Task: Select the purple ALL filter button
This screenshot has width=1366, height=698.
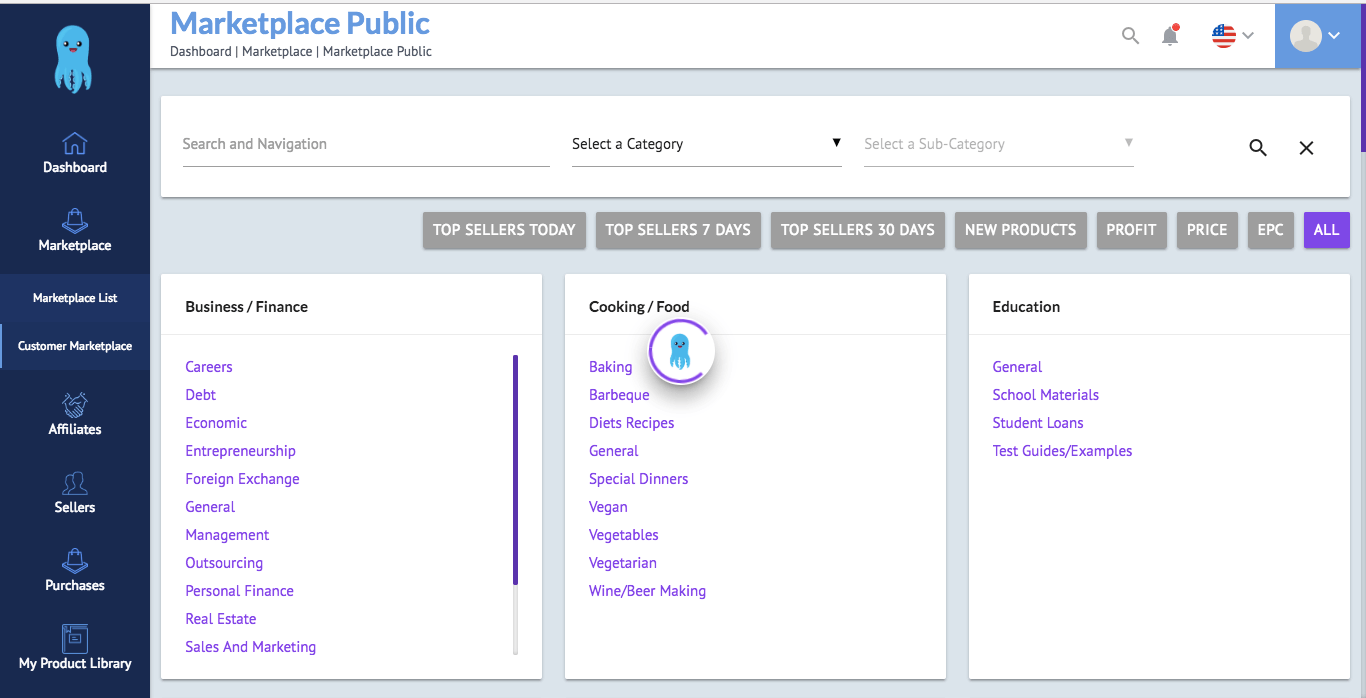Action: click(x=1327, y=230)
